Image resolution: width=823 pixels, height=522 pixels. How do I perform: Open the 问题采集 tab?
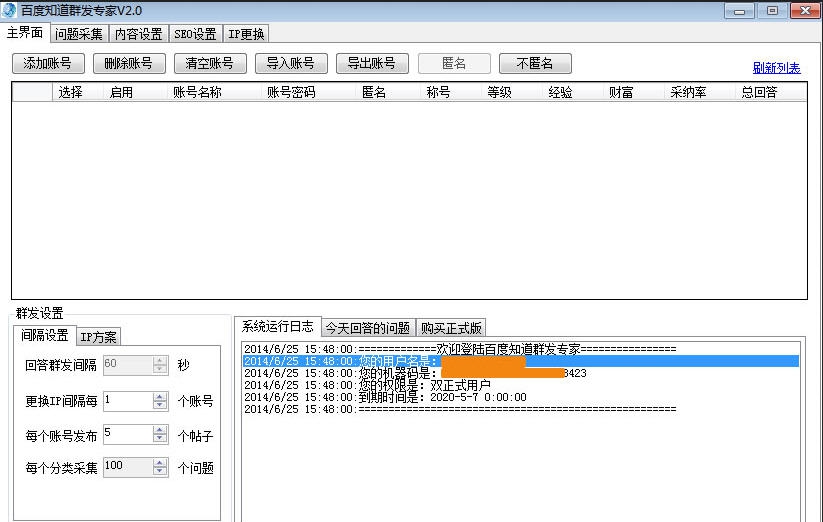(x=79, y=34)
